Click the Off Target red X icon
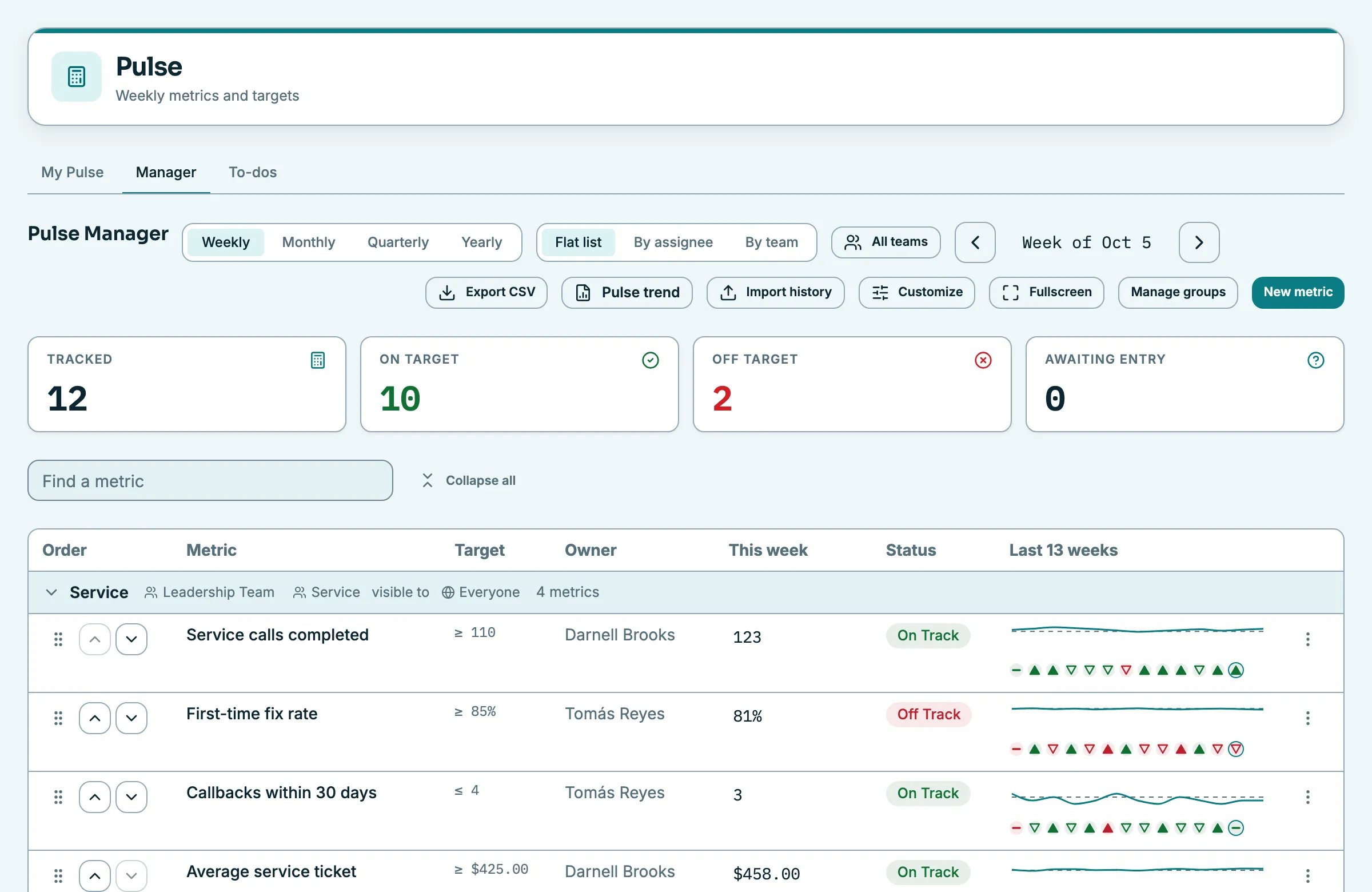The width and height of the screenshot is (1372, 892). (983, 360)
